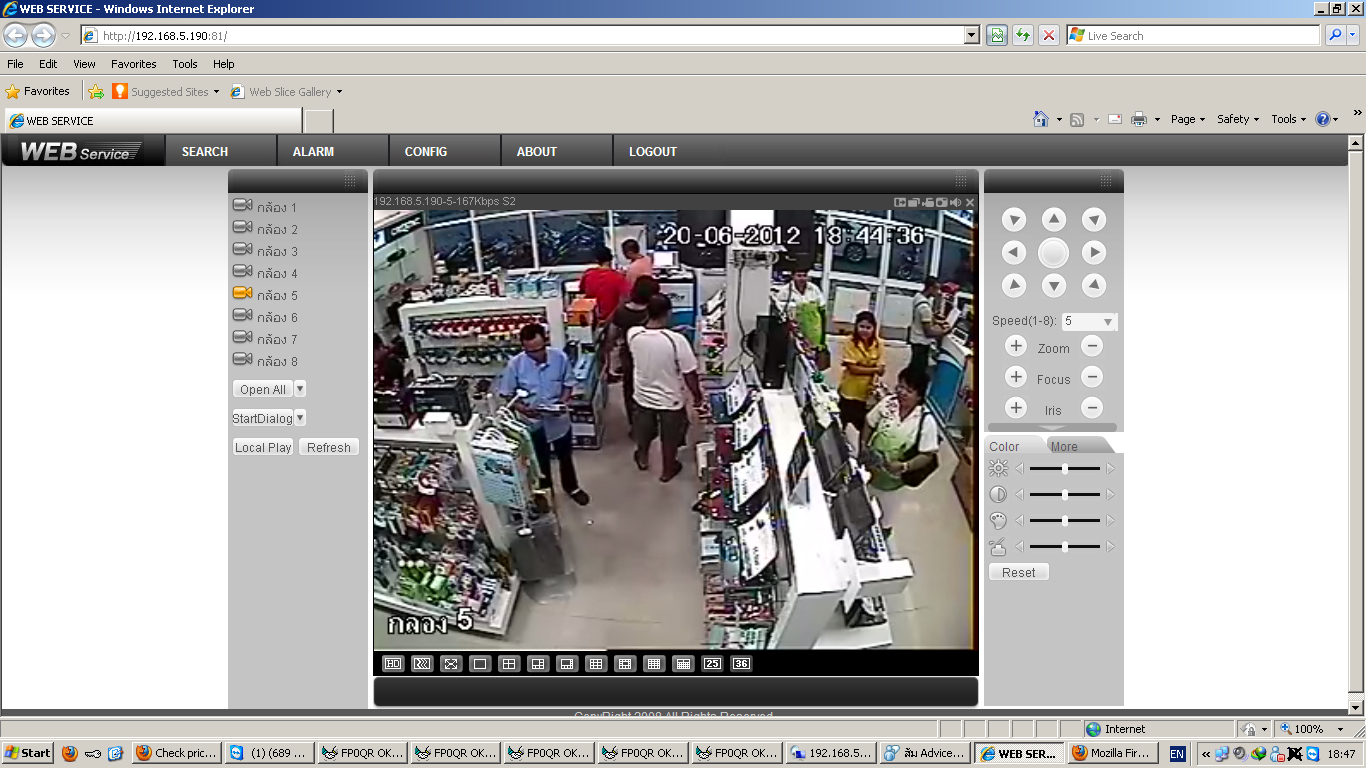Adjust the saturation slider
This screenshot has height=768, width=1366.
pos(1065,546)
